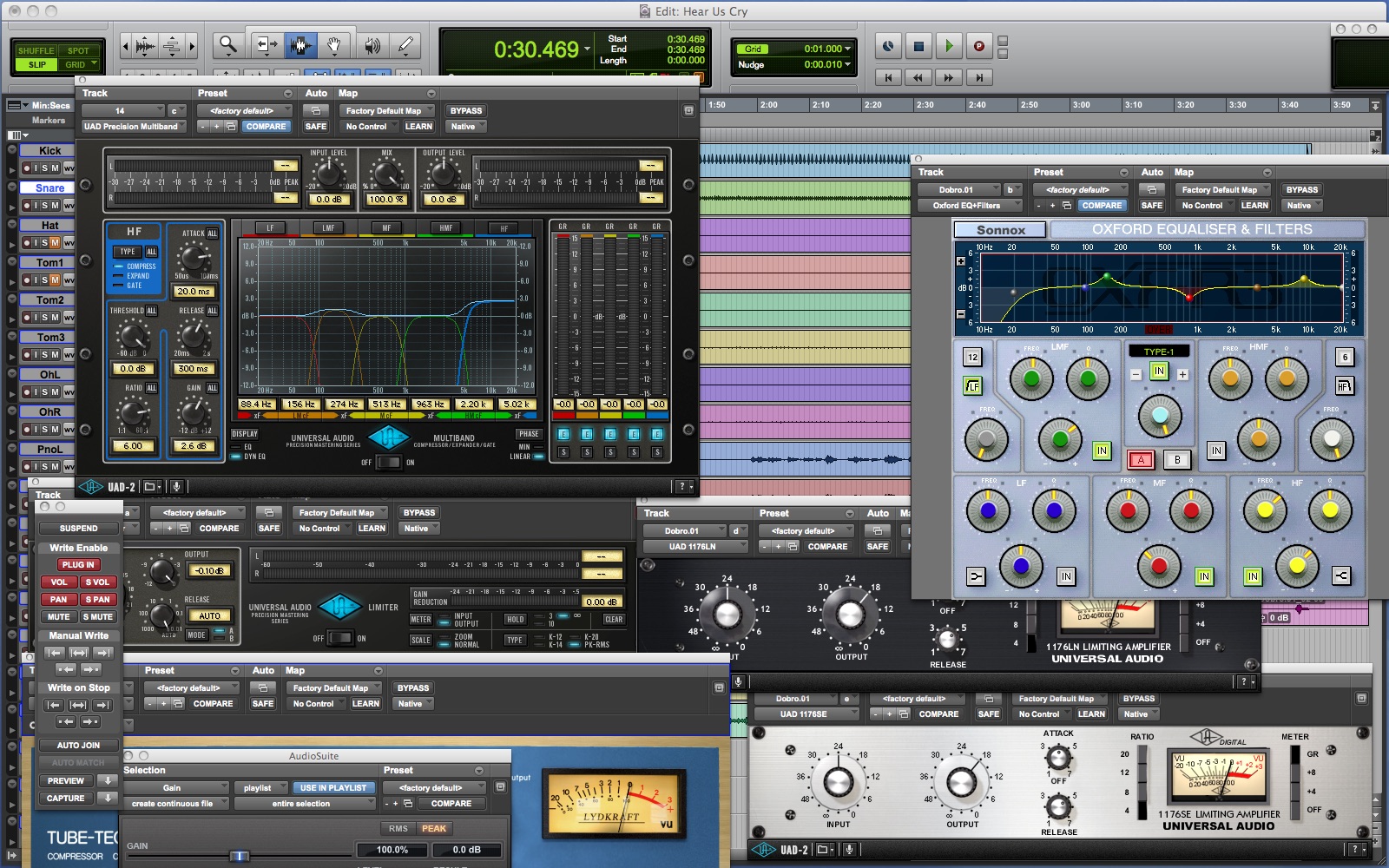Select the Pencil tool
Screen dimensions: 1389x868
point(405,45)
